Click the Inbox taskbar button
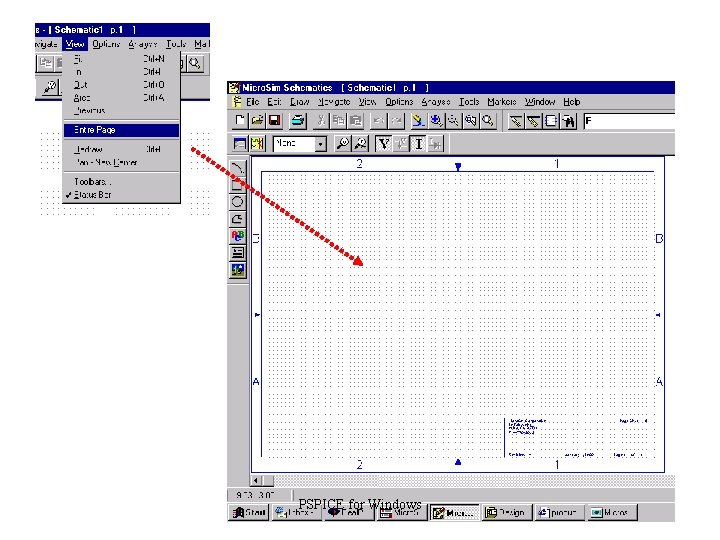This screenshot has width=720, height=540. pos(297,512)
